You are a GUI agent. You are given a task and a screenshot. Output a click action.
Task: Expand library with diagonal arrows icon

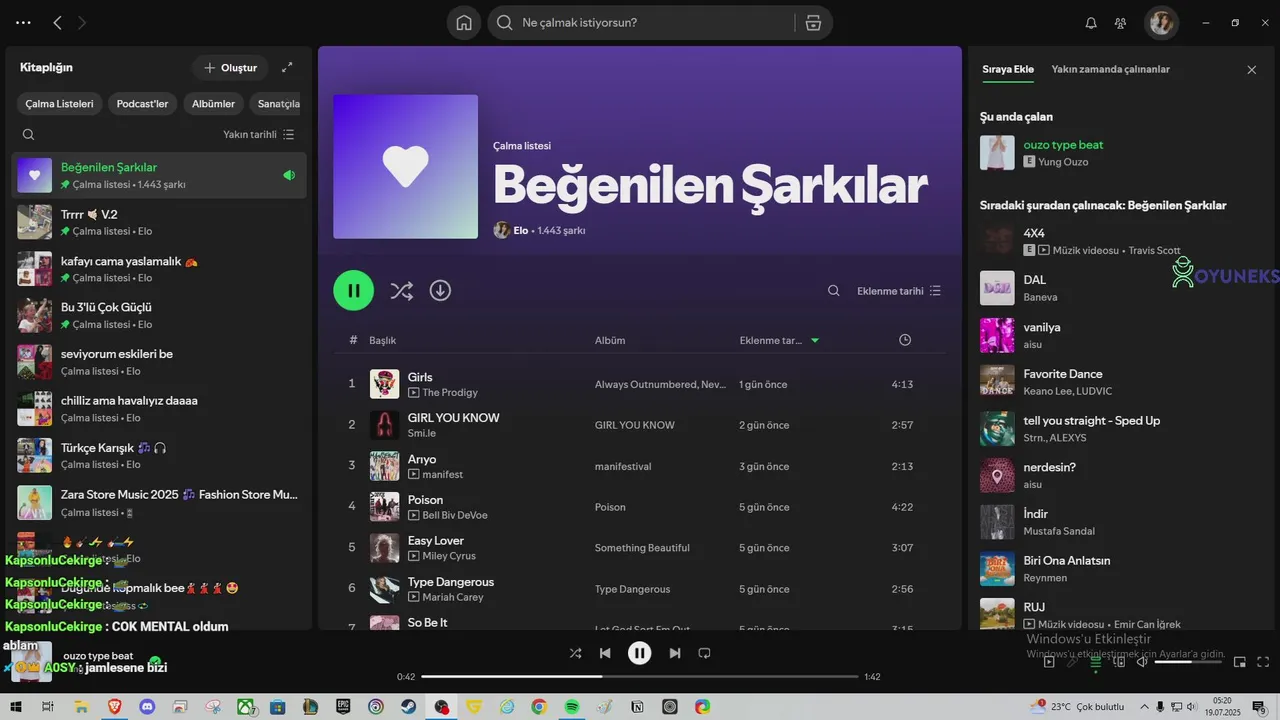tap(287, 67)
